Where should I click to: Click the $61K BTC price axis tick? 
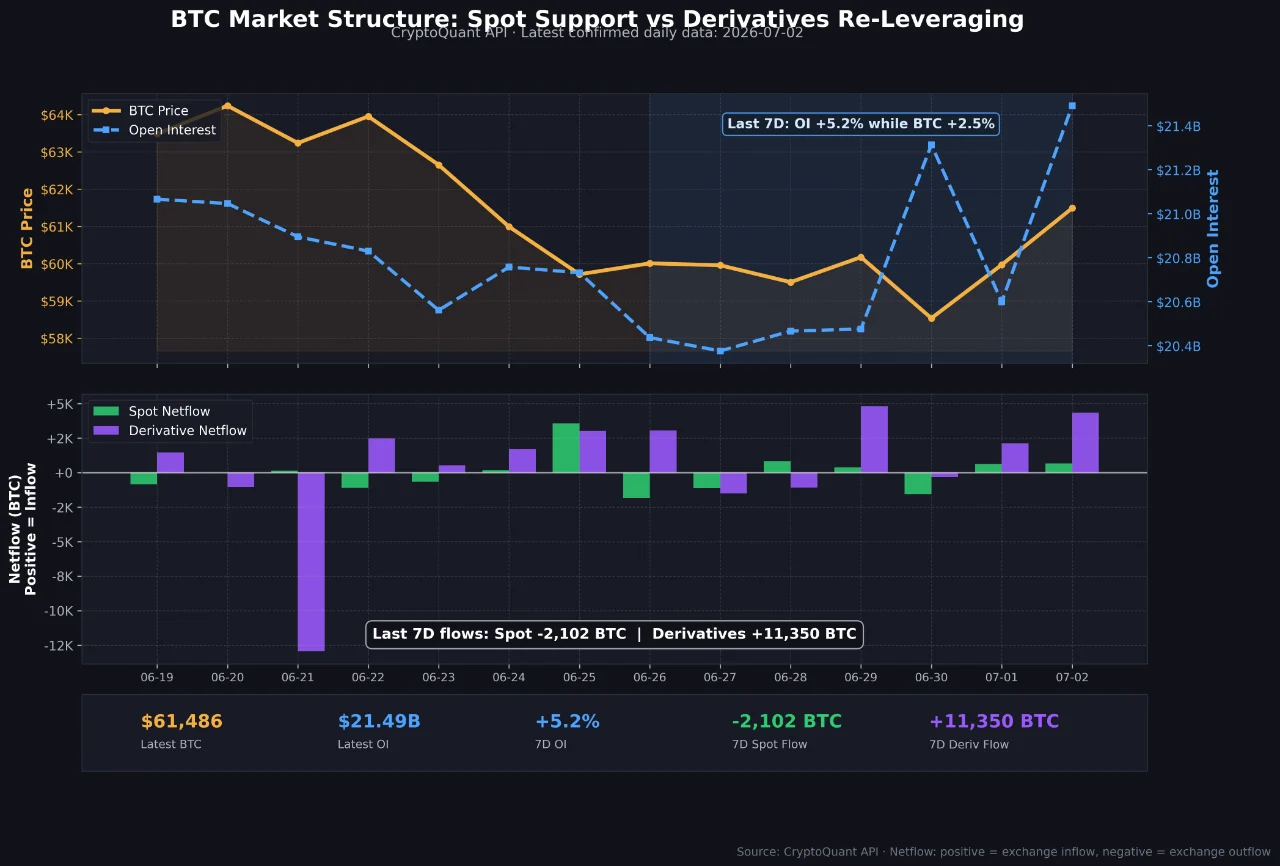coord(56,227)
